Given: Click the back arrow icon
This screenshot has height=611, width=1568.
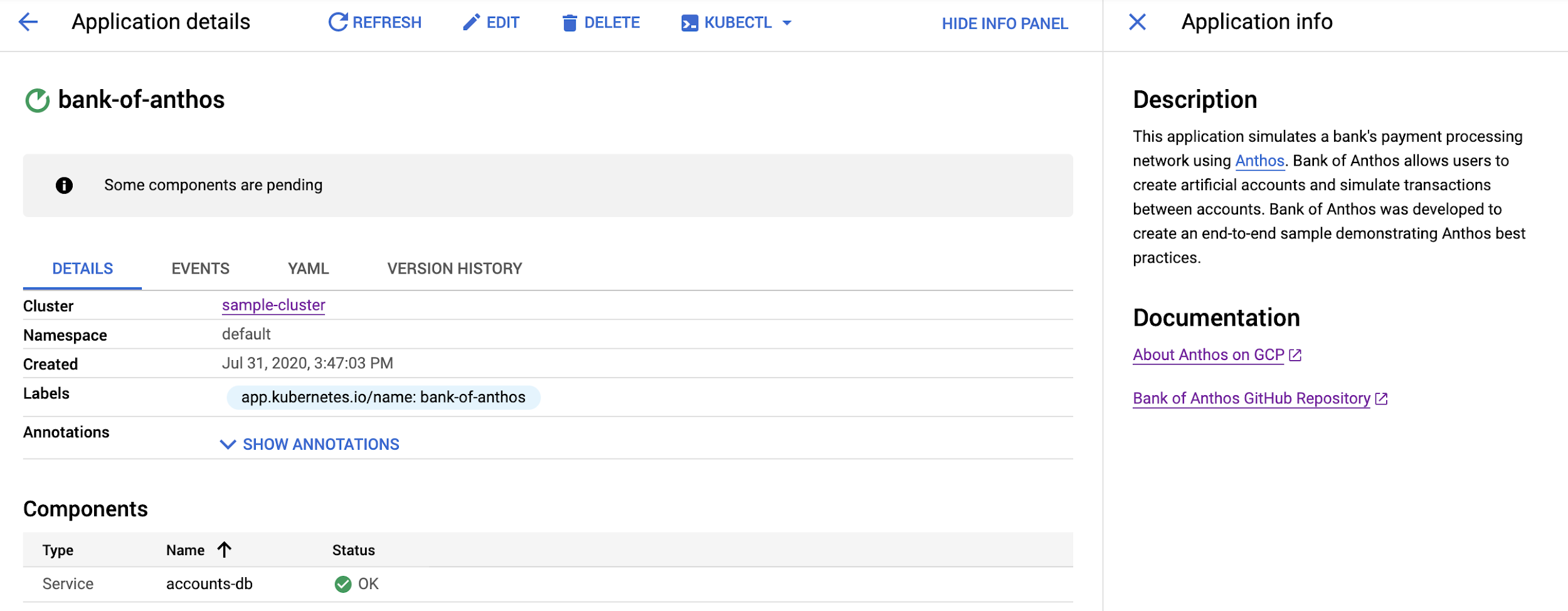Looking at the screenshot, I should (28, 23).
